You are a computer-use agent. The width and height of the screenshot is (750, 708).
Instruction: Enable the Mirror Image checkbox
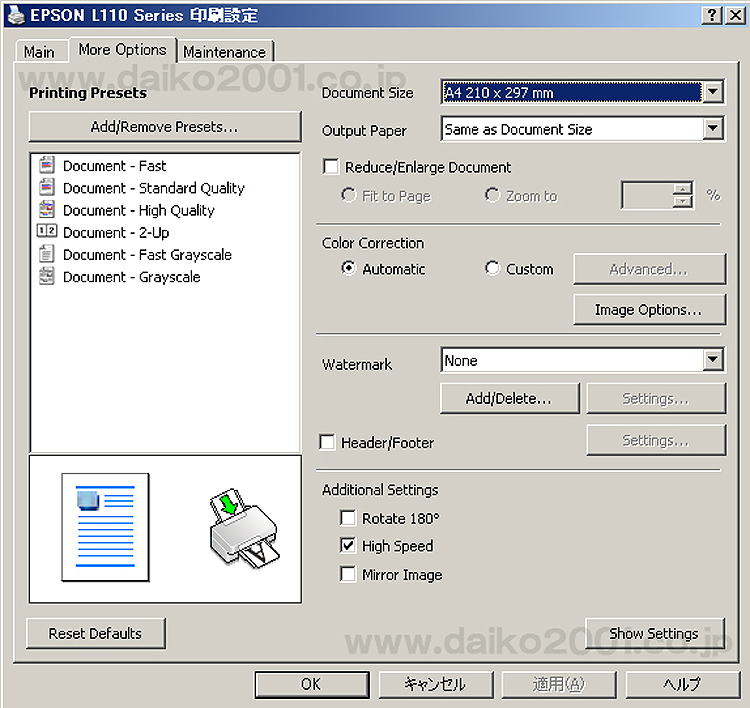pos(348,574)
